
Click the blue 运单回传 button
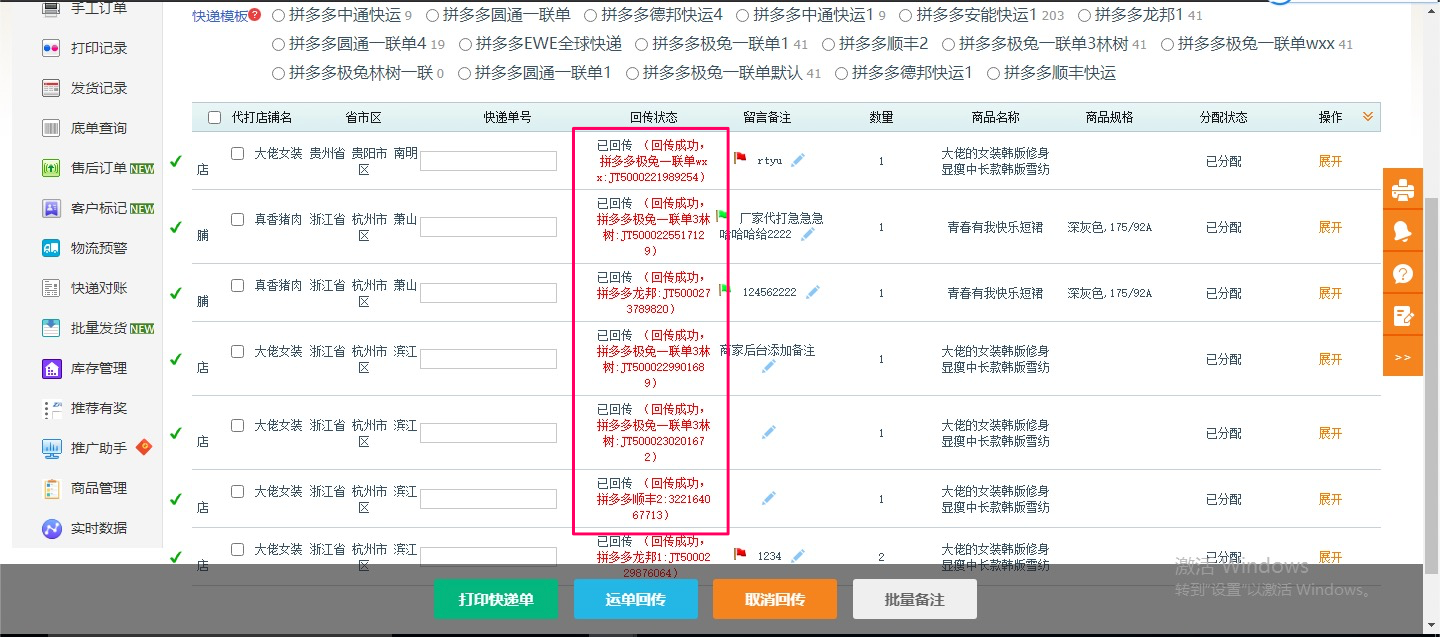point(636,599)
